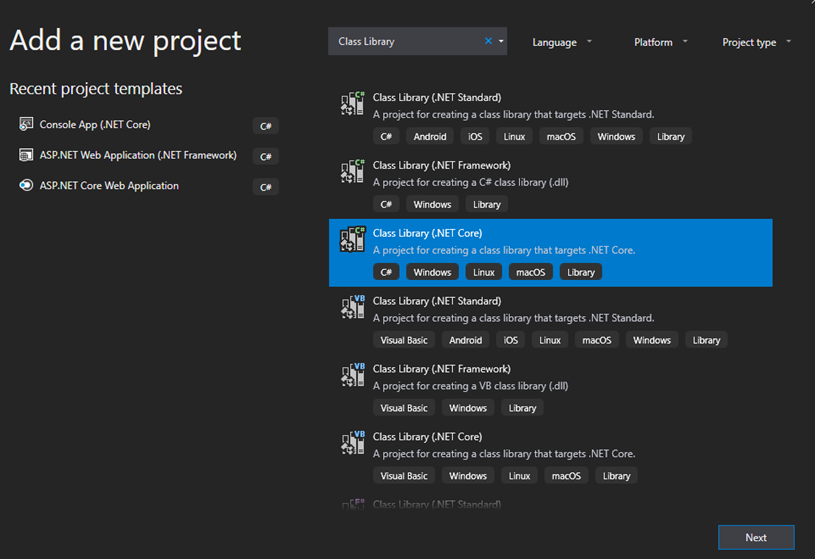Click the VB Class Library (.NET Standard) template icon
815x559 pixels.
point(352,307)
